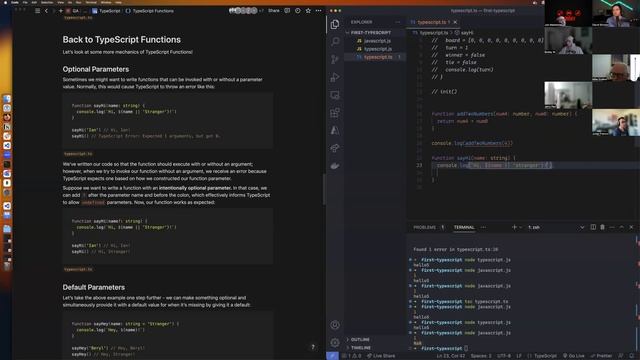
Task: Close the typescript.ts editor tab
Action: [455, 22]
